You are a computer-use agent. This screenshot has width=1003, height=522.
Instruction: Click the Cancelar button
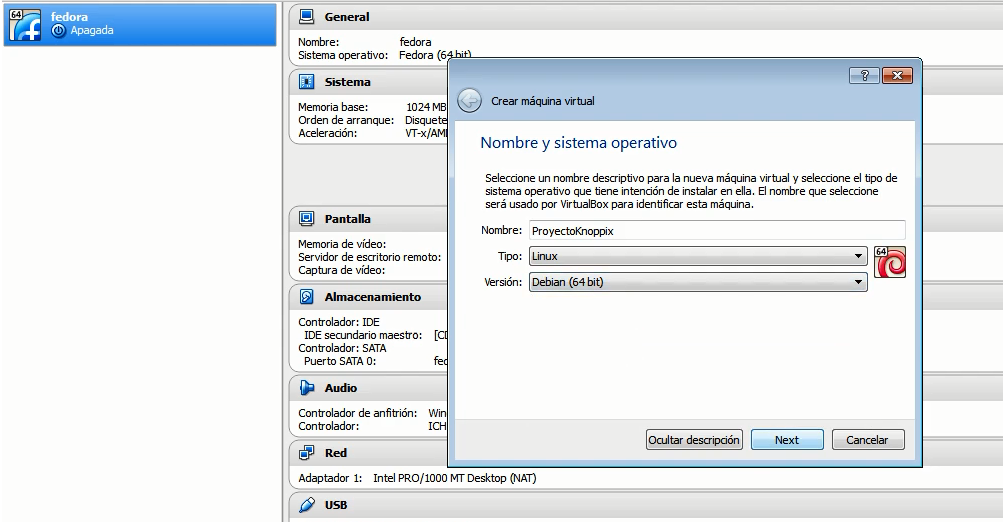tap(867, 440)
